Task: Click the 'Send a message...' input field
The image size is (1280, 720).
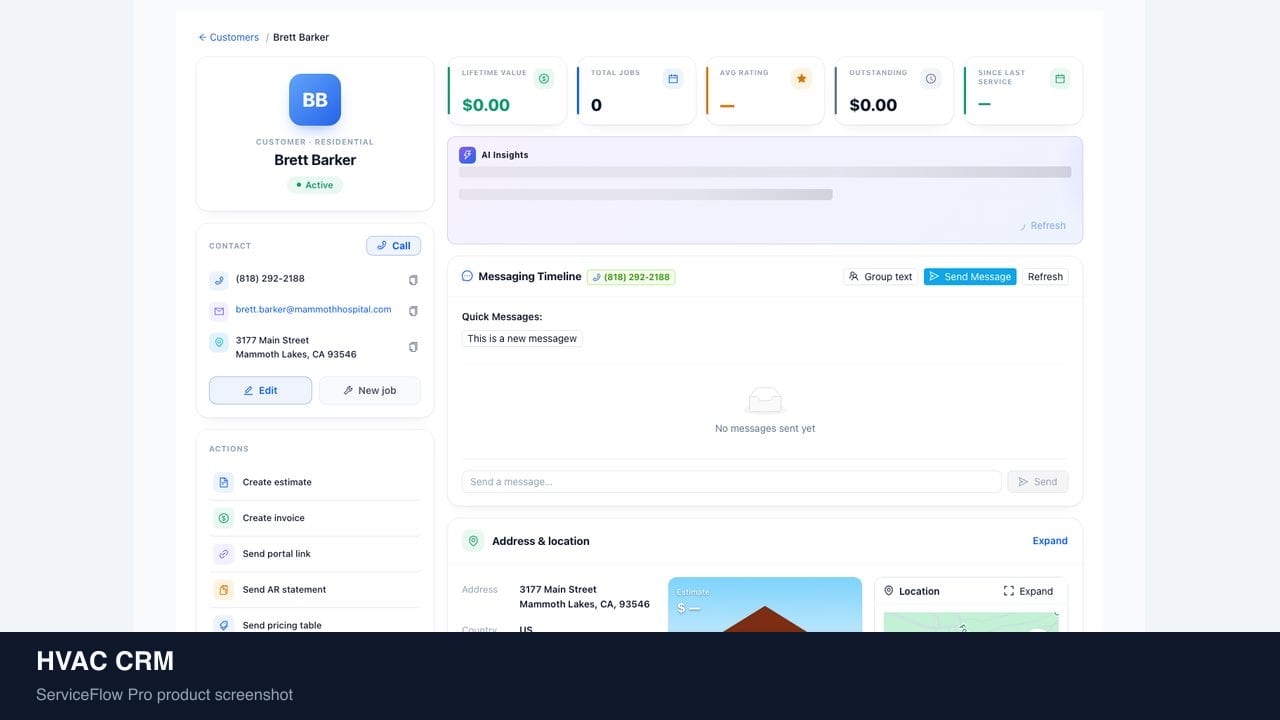Action: (x=731, y=482)
